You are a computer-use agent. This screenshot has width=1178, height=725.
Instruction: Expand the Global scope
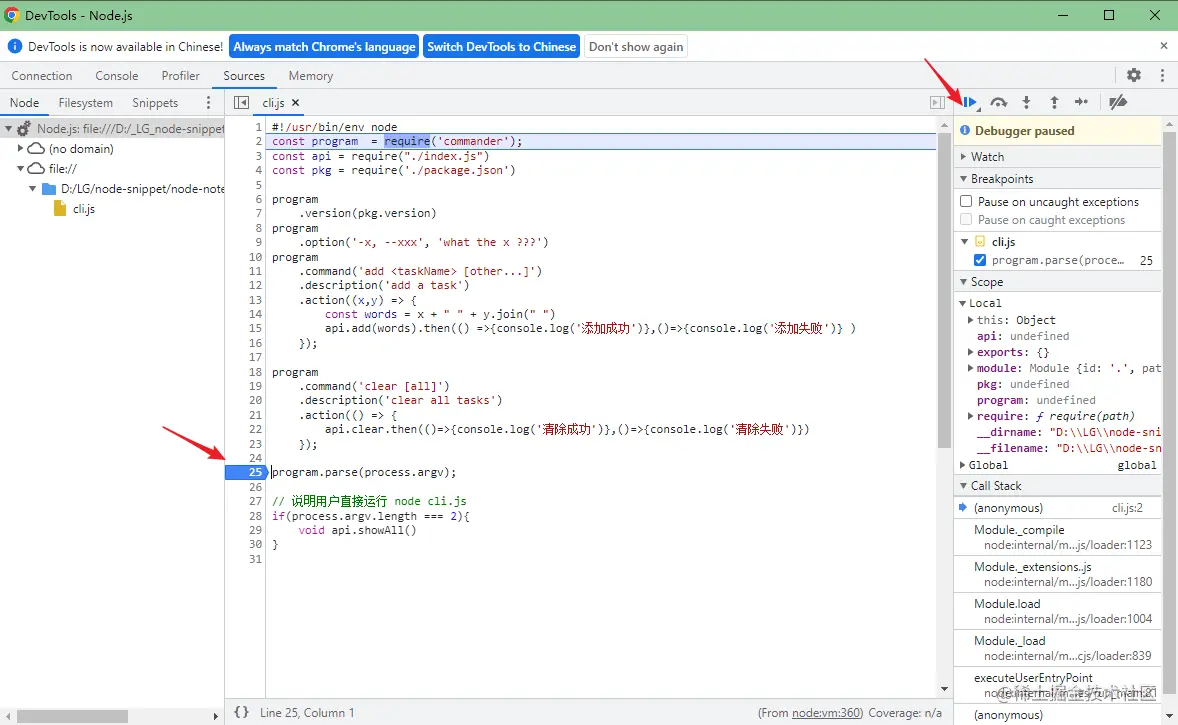coord(962,465)
